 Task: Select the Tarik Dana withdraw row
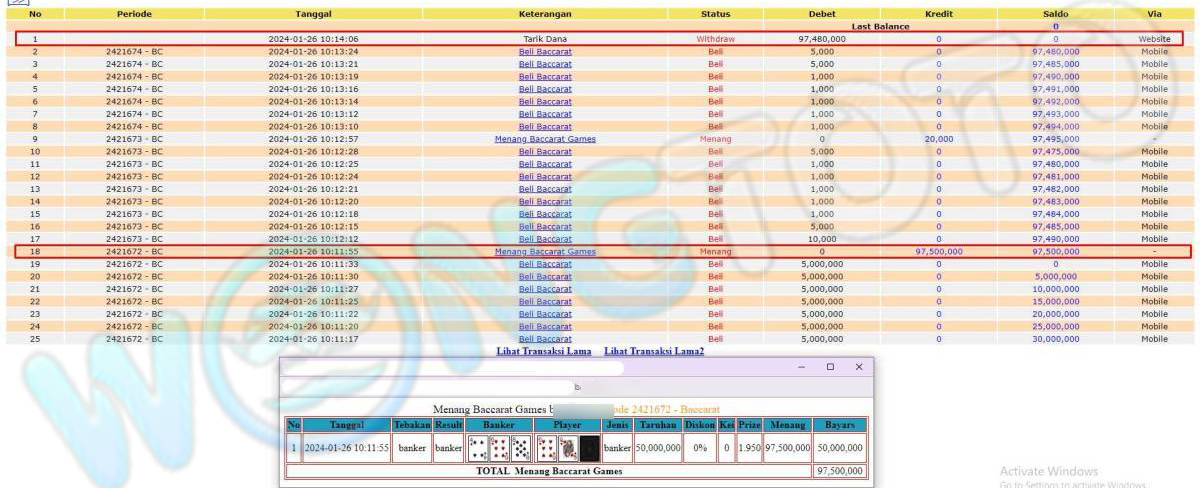545,39
